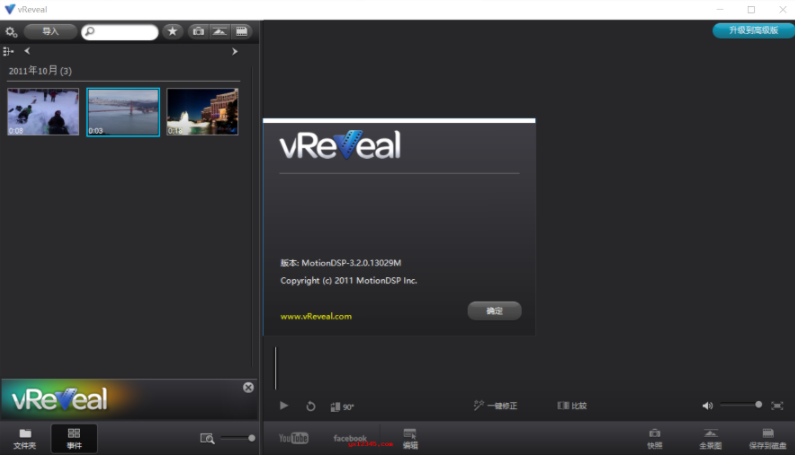795x455 pixels.
Task: Select the Golden Gate bridge video thumbnail
Action: 123,112
